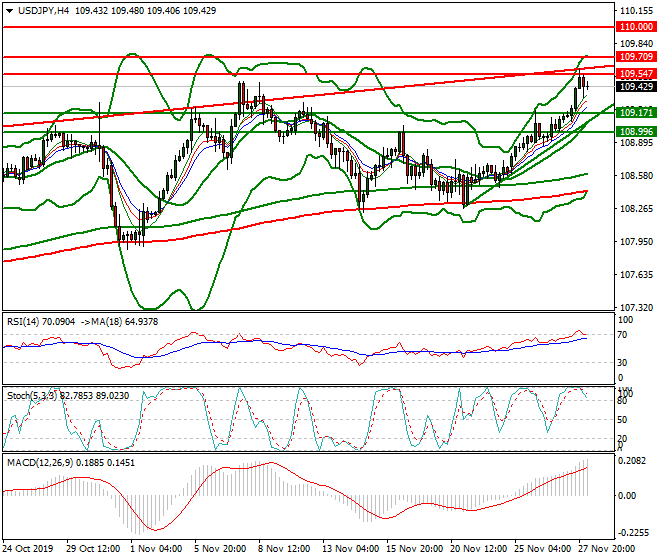Select the RSI(14) 70.0904 indicator label
Image resolution: width=660 pixels, height=560 pixels.
point(41,322)
